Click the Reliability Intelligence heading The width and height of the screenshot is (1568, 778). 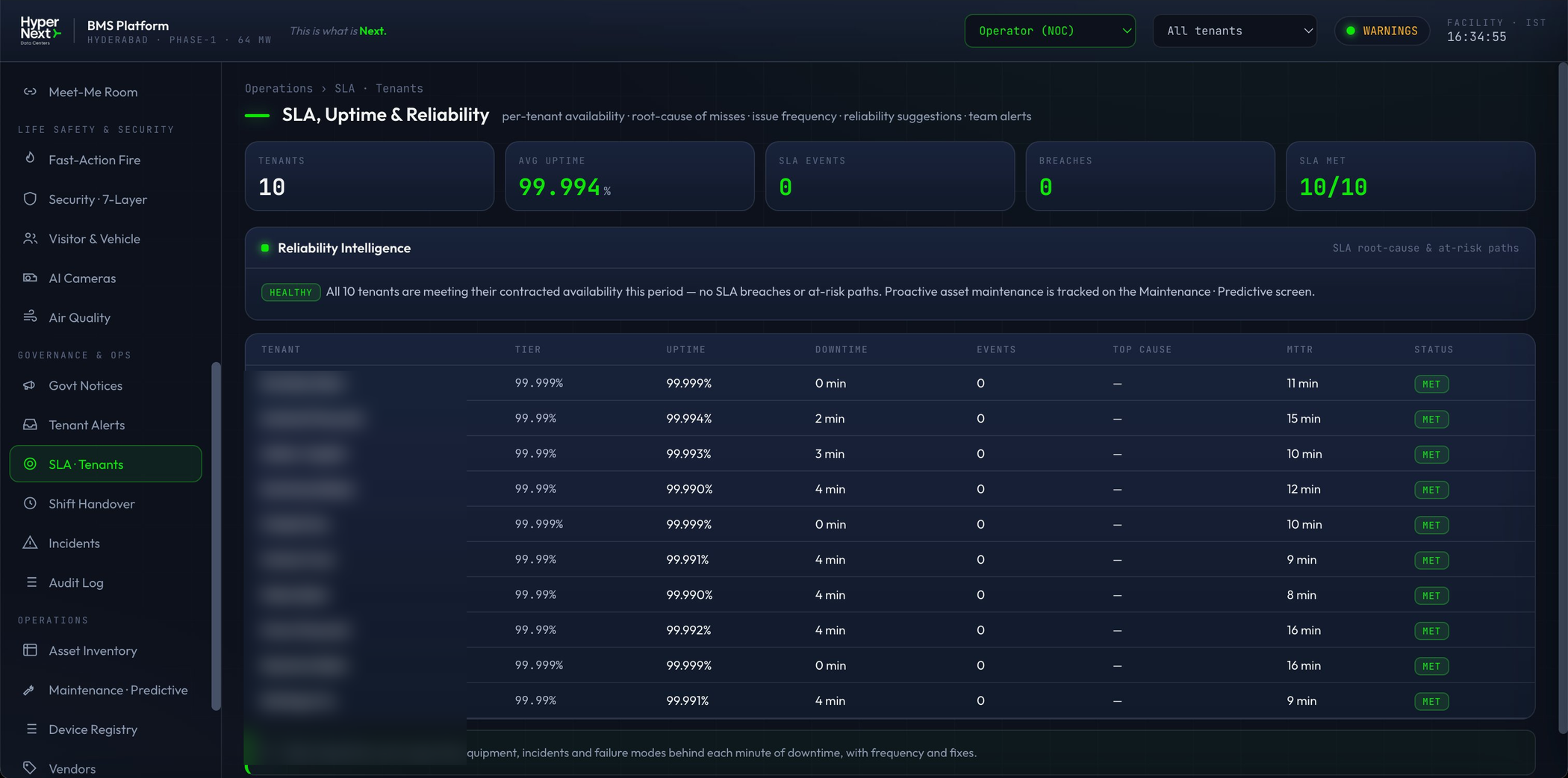pyautogui.click(x=344, y=248)
